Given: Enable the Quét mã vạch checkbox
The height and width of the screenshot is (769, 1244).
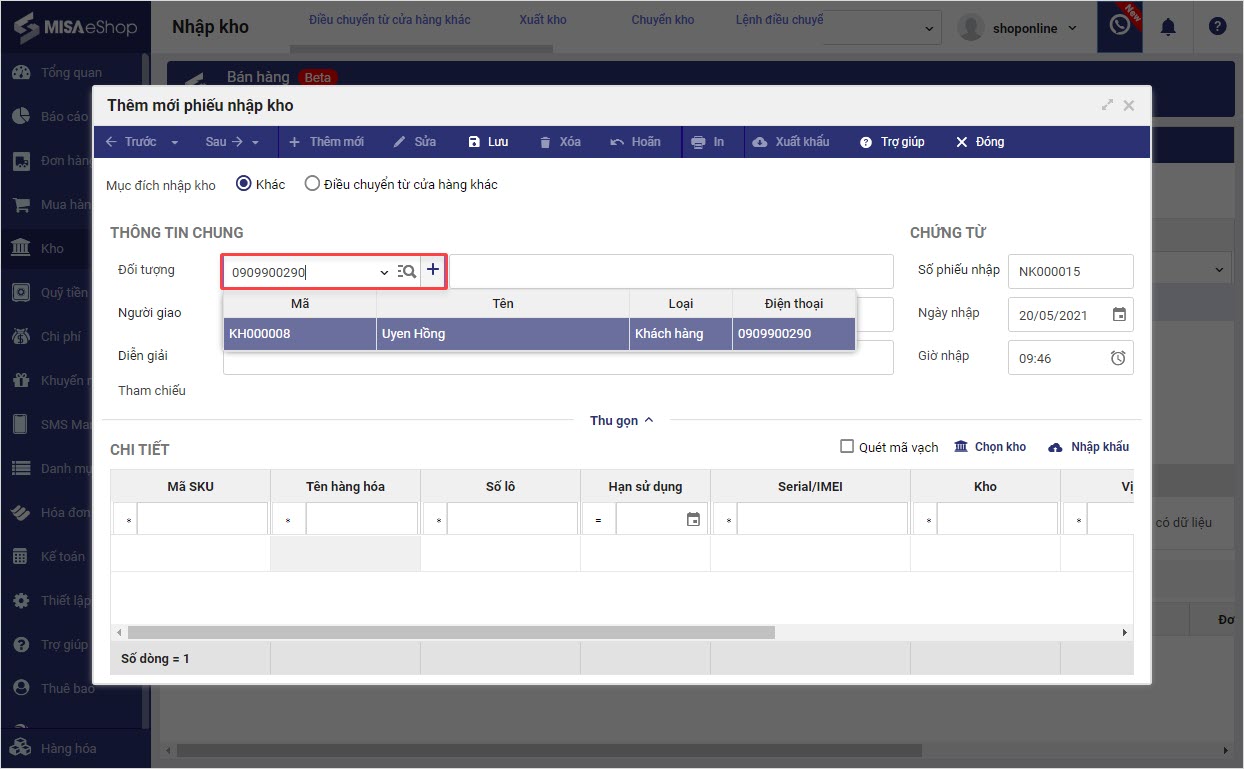Looking at the screenshot, I should click(847, 447).
